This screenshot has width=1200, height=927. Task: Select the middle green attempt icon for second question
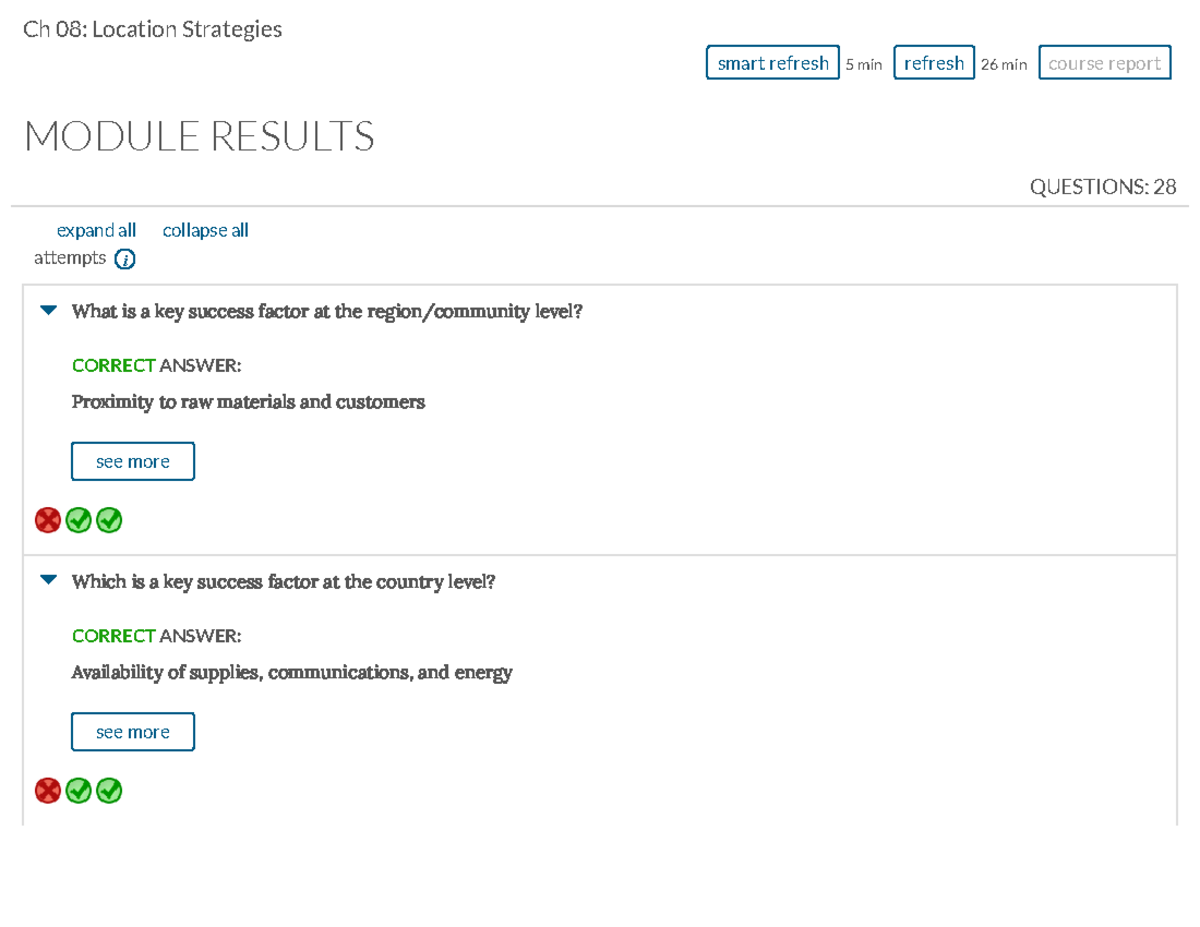tap(78, 790)
